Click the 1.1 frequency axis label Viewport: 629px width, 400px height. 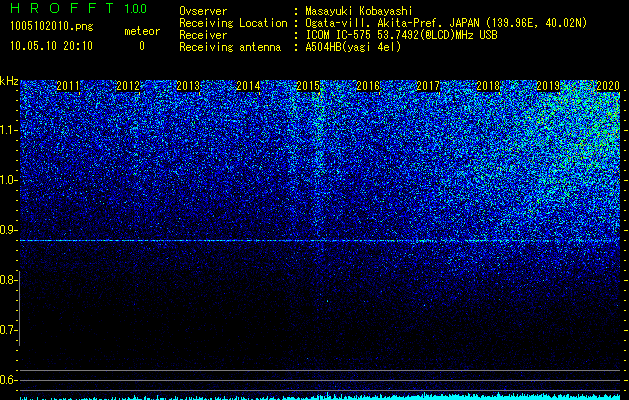click(7, 130)
